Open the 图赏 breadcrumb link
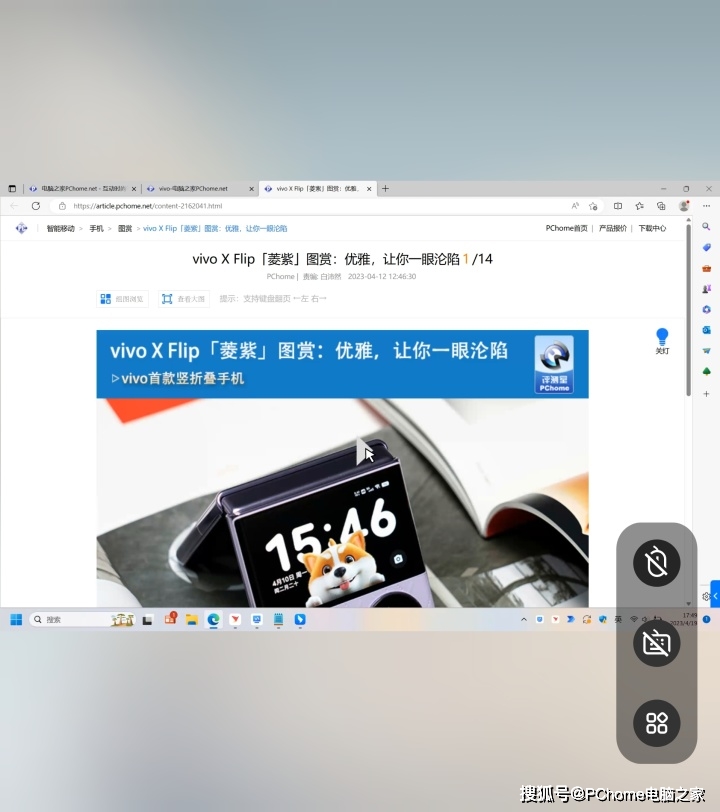Screen dimensions: 720x812 [125, 228]
